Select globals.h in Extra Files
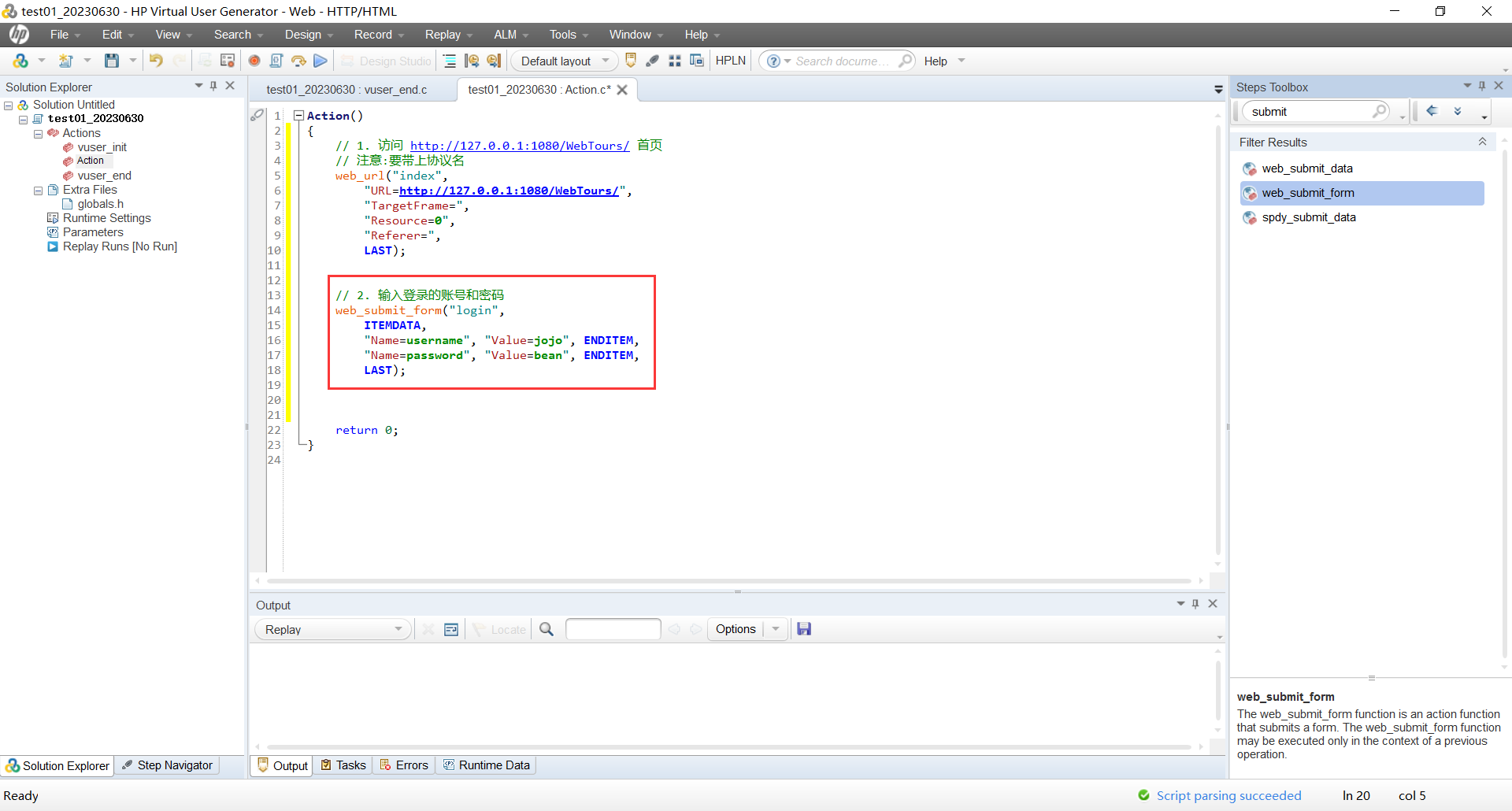This screenshot has height=811, width=1512. (x=100, y=204)
